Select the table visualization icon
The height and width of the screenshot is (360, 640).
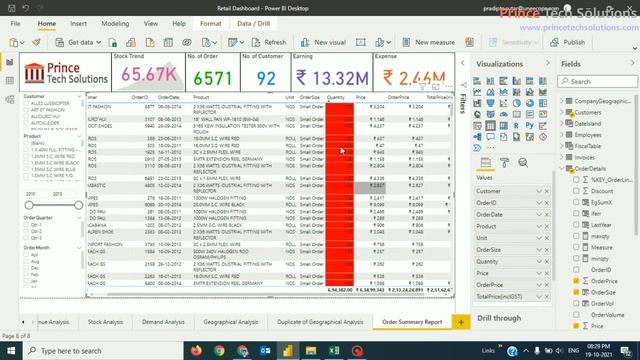pos(490,126)
